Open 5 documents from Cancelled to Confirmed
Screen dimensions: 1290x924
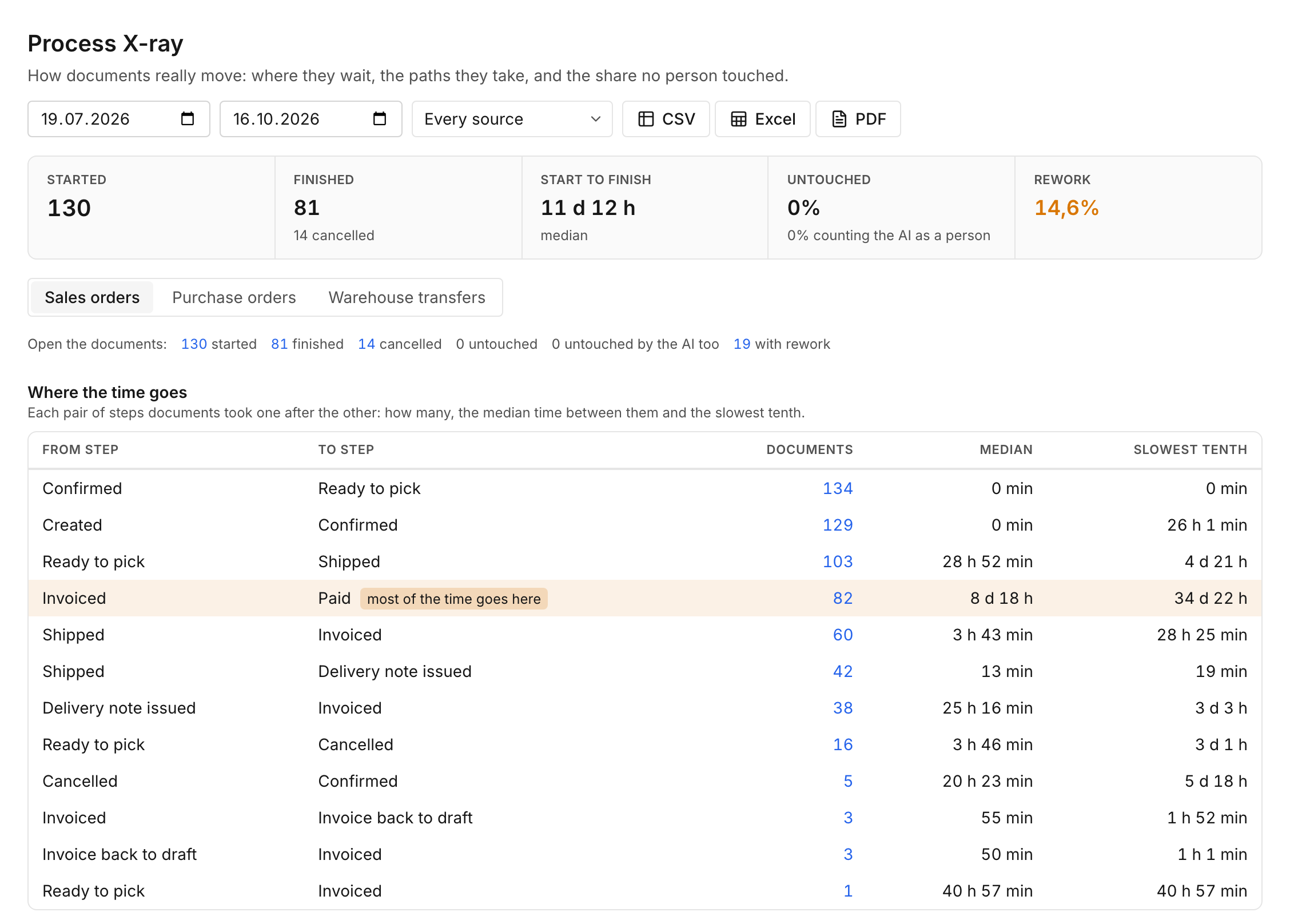(848, 781)
